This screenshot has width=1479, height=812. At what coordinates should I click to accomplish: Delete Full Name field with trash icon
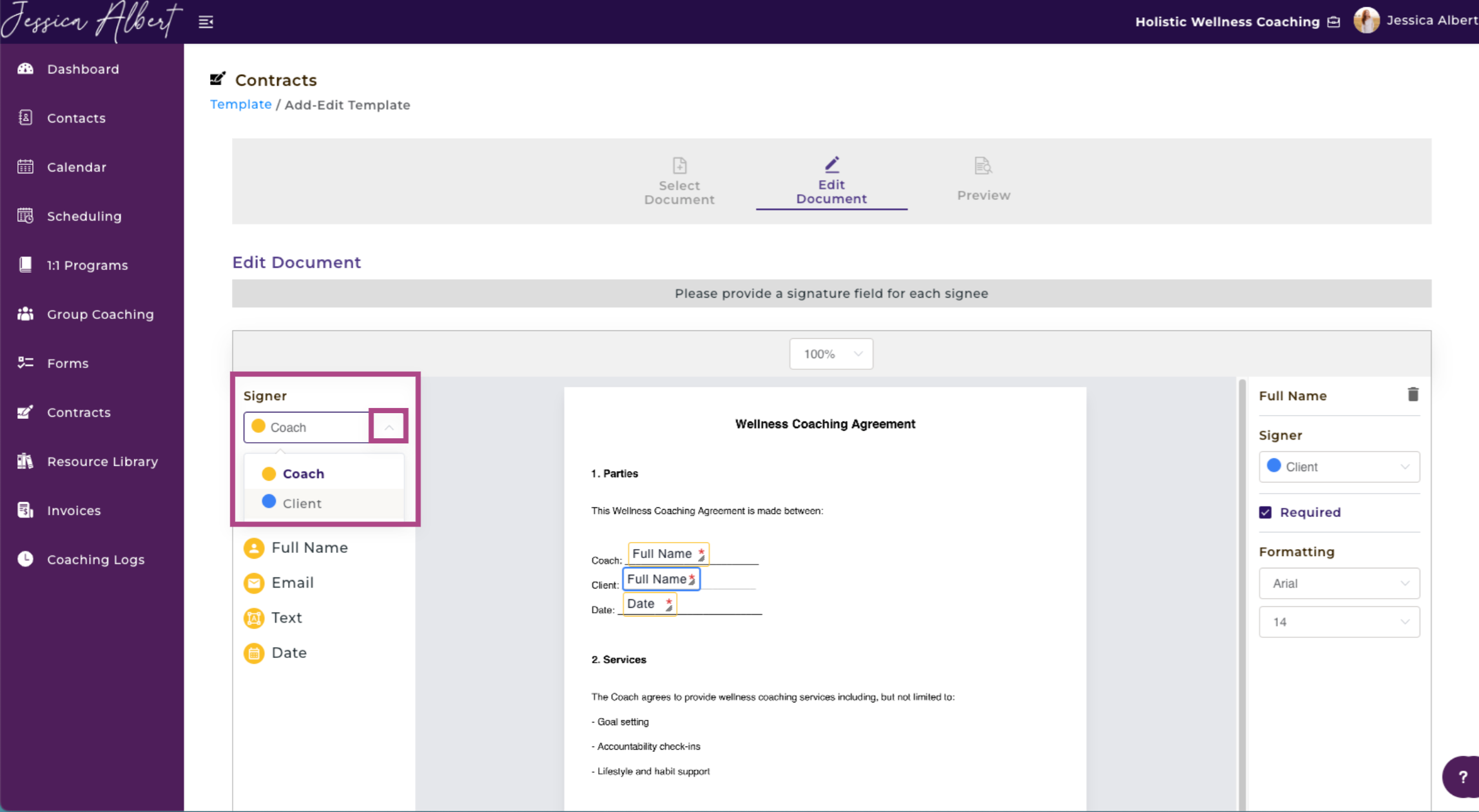coord(1413,394)
